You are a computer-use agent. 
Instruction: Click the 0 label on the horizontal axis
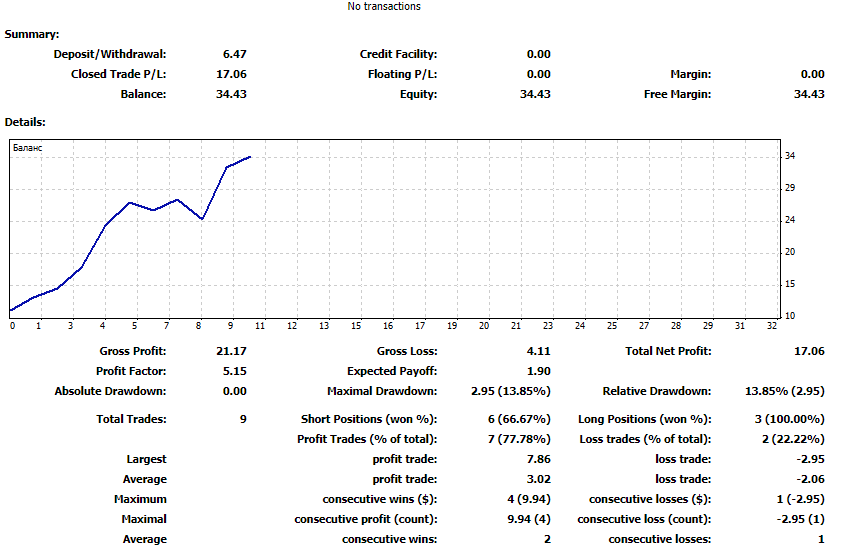(x=13, y=326)
